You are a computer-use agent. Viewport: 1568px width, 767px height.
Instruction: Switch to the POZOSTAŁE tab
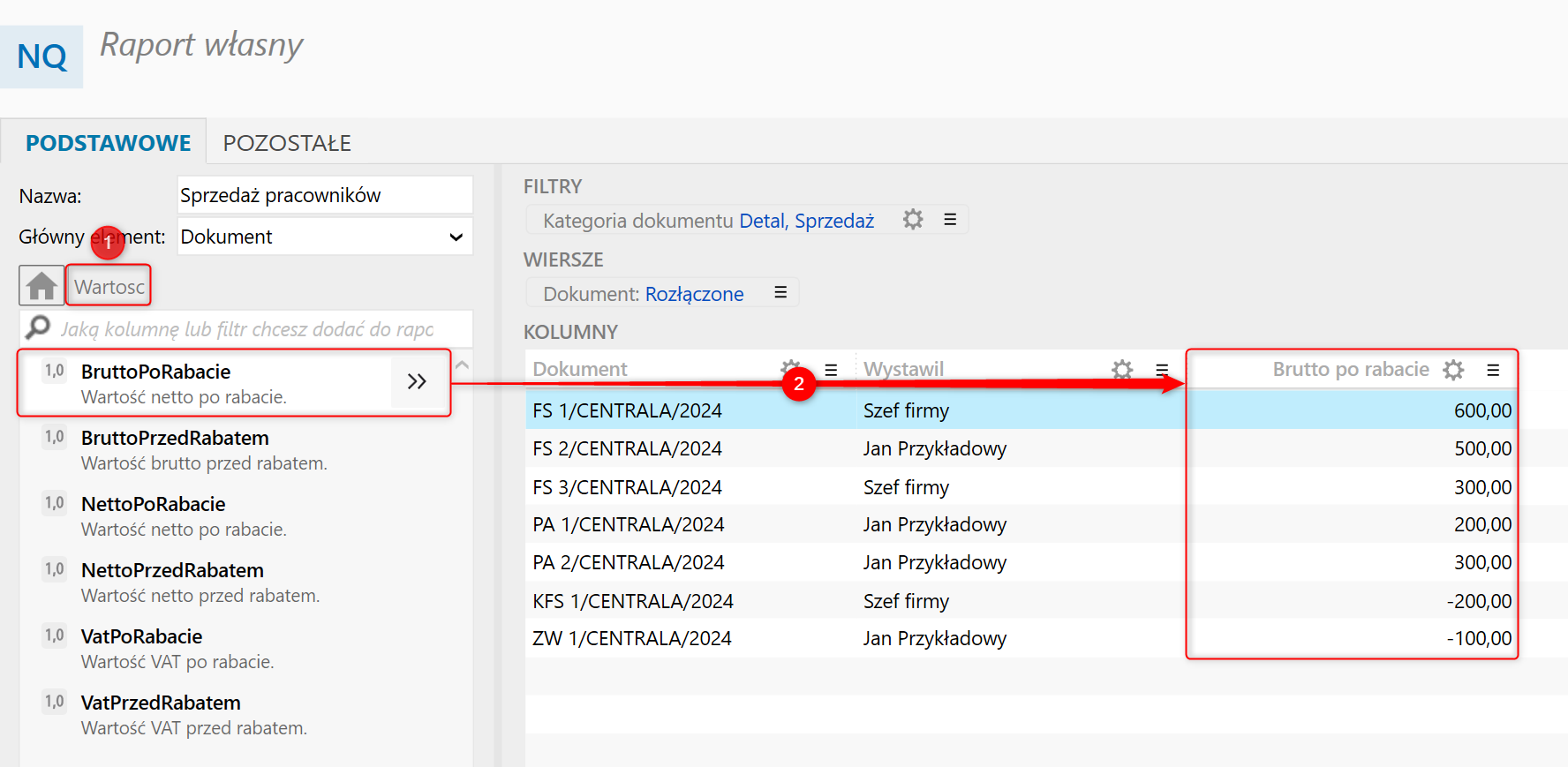click(x=287, y=143)
